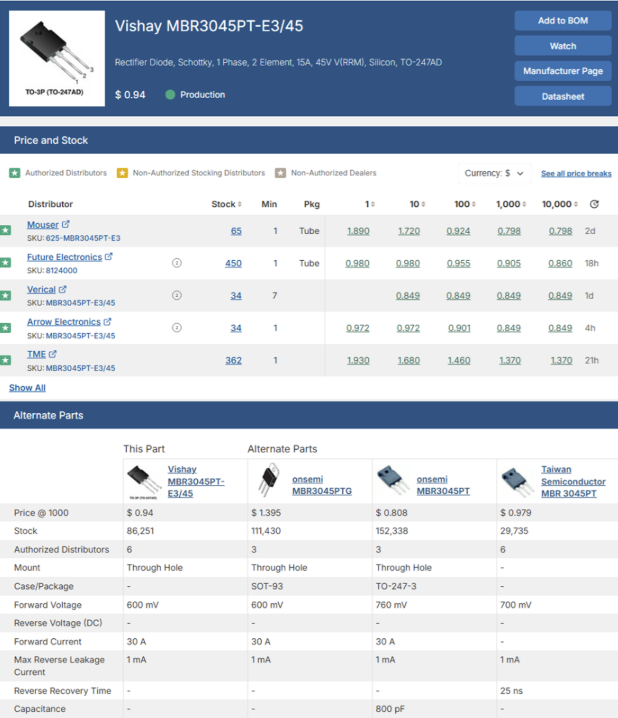Open onsemi MBR3045PTG link
Viewport: 618px width, 718px height.
point(322,485)
